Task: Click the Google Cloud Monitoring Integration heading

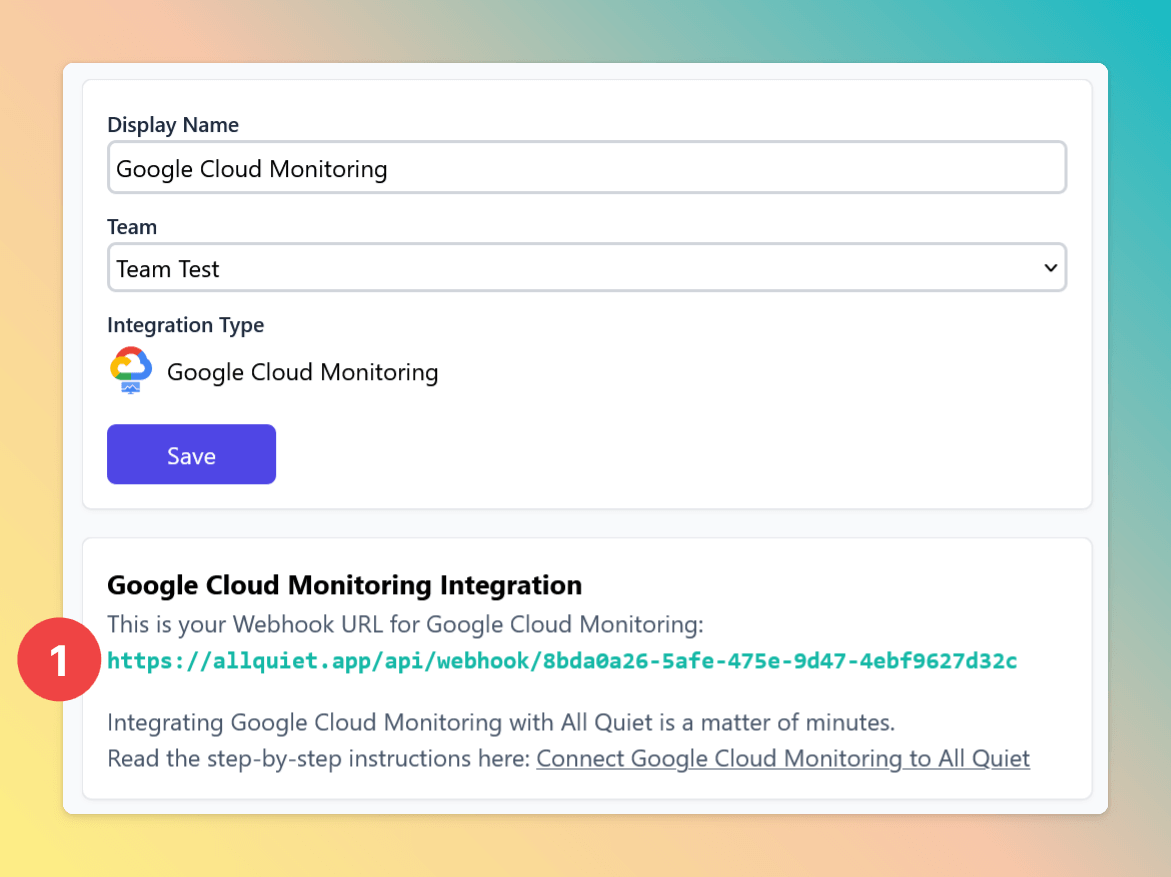Action: (344, 585)
